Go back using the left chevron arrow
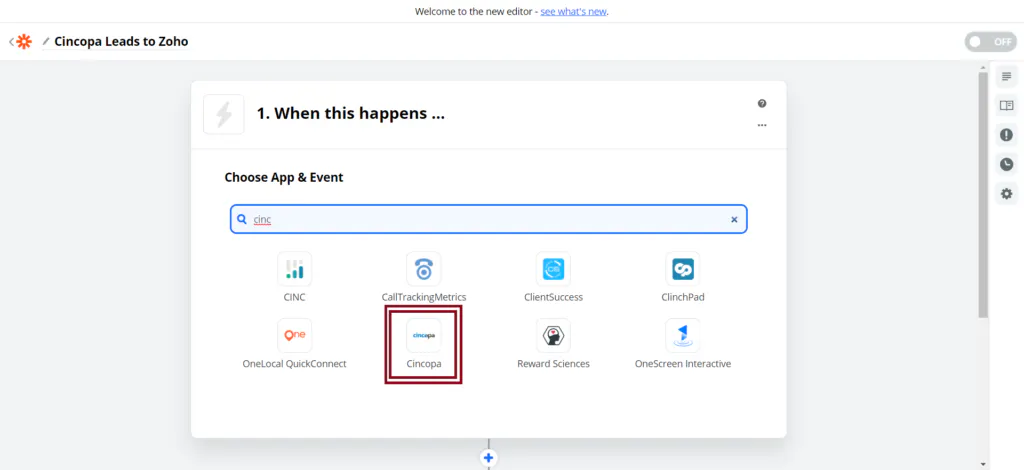 [11, 42]
